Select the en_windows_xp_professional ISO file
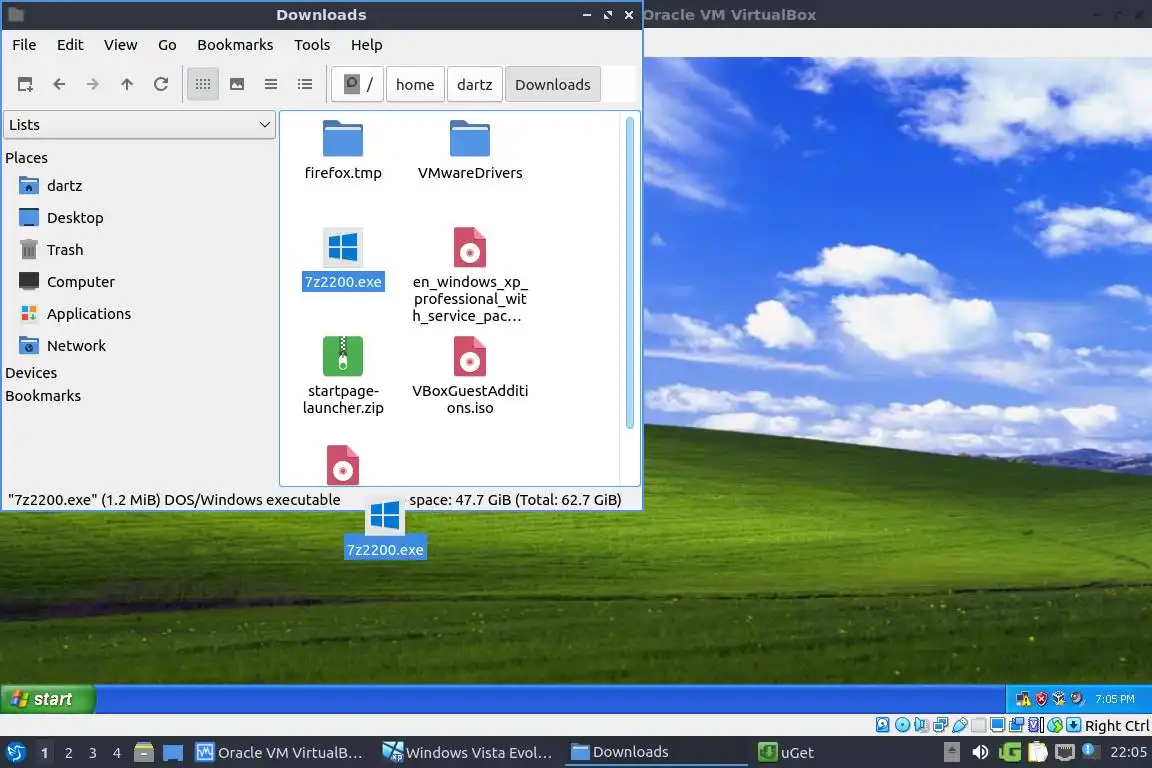Viewport: 1152px width, 768px height. 470,275
